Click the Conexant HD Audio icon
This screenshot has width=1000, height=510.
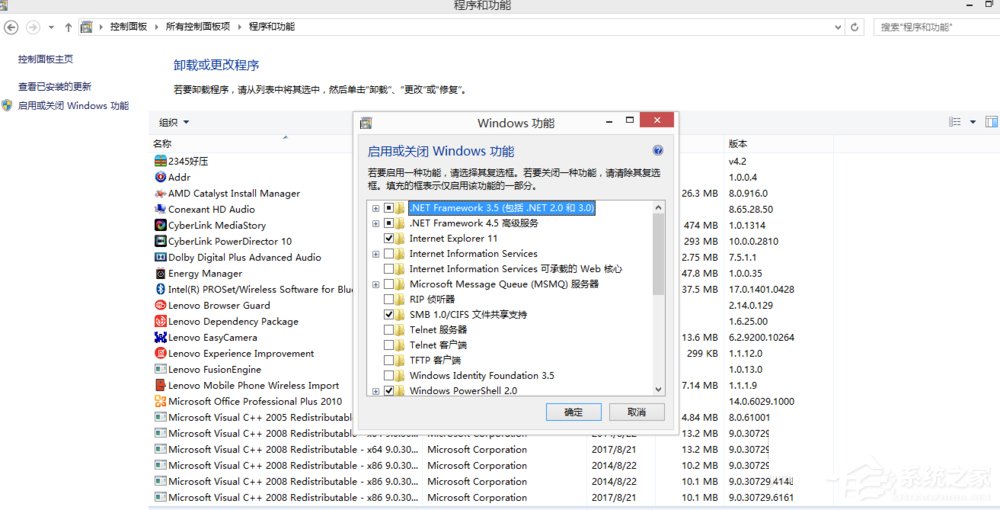click(160, 209)
